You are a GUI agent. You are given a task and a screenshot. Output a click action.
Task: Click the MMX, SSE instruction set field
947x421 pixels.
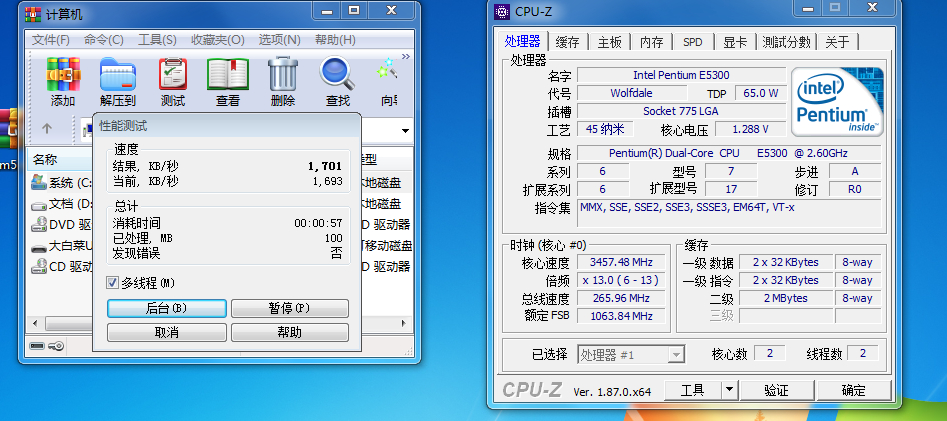point(729,213)
